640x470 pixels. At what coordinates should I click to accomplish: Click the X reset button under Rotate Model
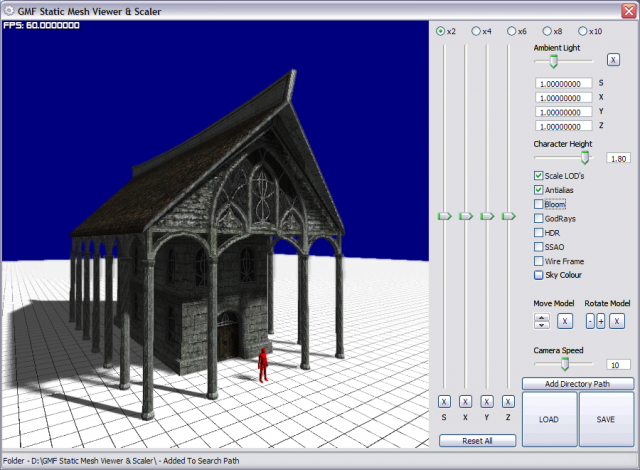click(x=617, y=321)
